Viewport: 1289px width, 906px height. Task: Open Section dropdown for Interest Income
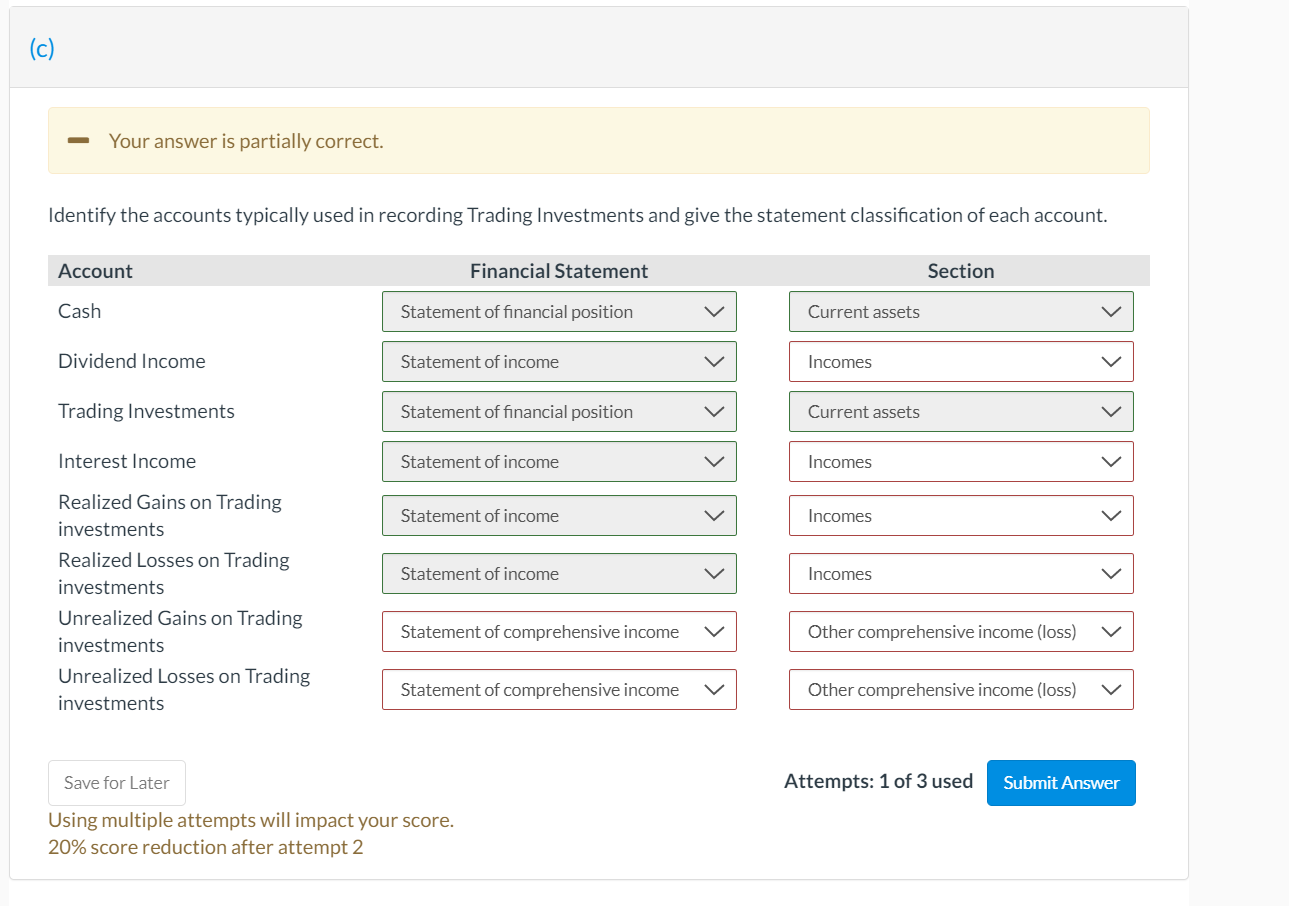[961, 461]
